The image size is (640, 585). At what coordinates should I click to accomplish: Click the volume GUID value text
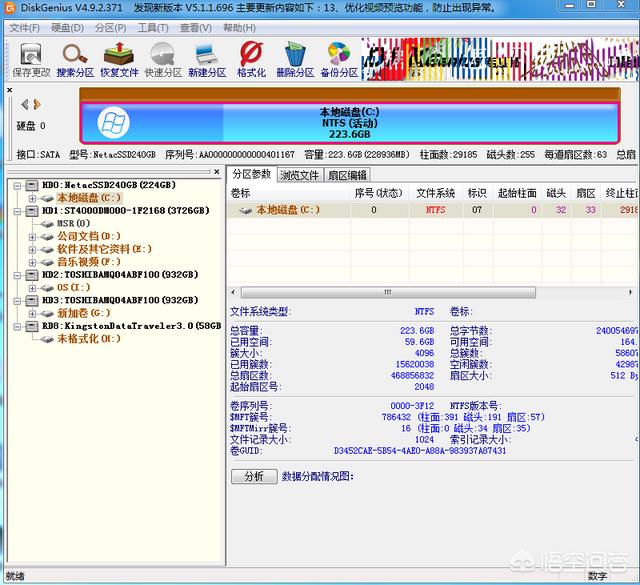[x=420, y=451]
